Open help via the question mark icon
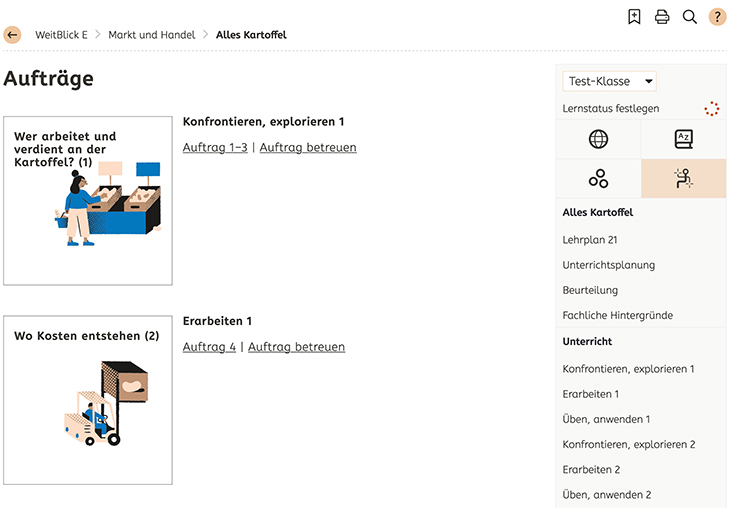The image size is (730, 508). (717, 17)
